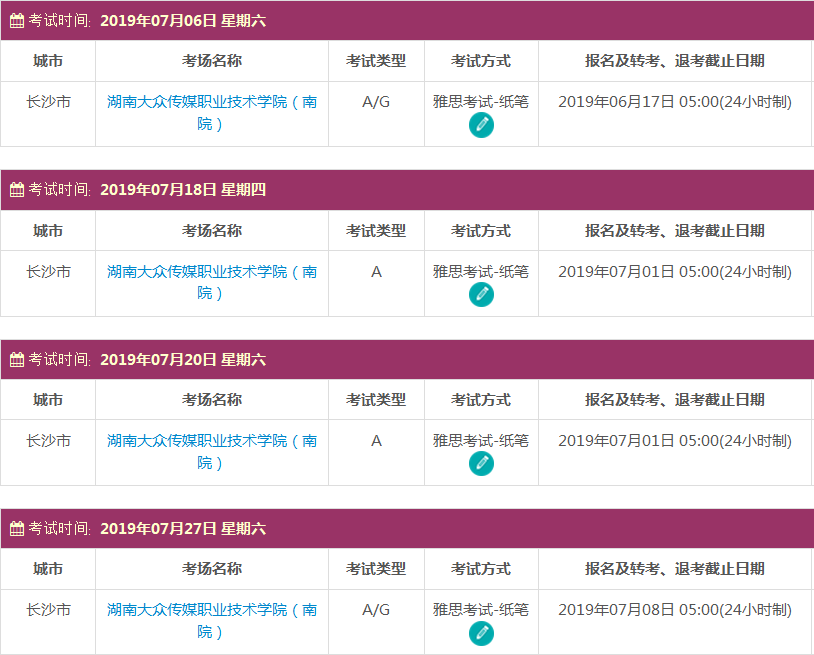Click the pencil icon in the July 06 row
The width and height of the screenshot is (814, 655).
tap(481, 124)
